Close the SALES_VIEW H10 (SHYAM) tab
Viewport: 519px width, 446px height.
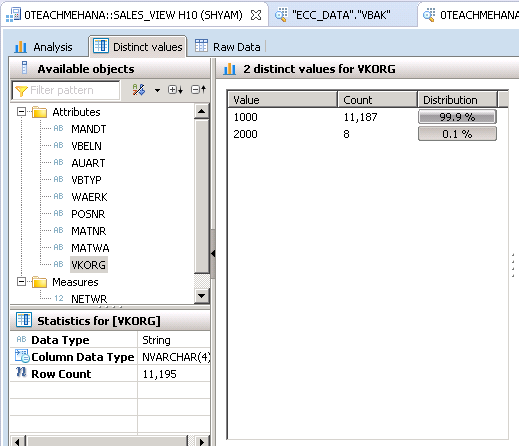coord(256,15)
